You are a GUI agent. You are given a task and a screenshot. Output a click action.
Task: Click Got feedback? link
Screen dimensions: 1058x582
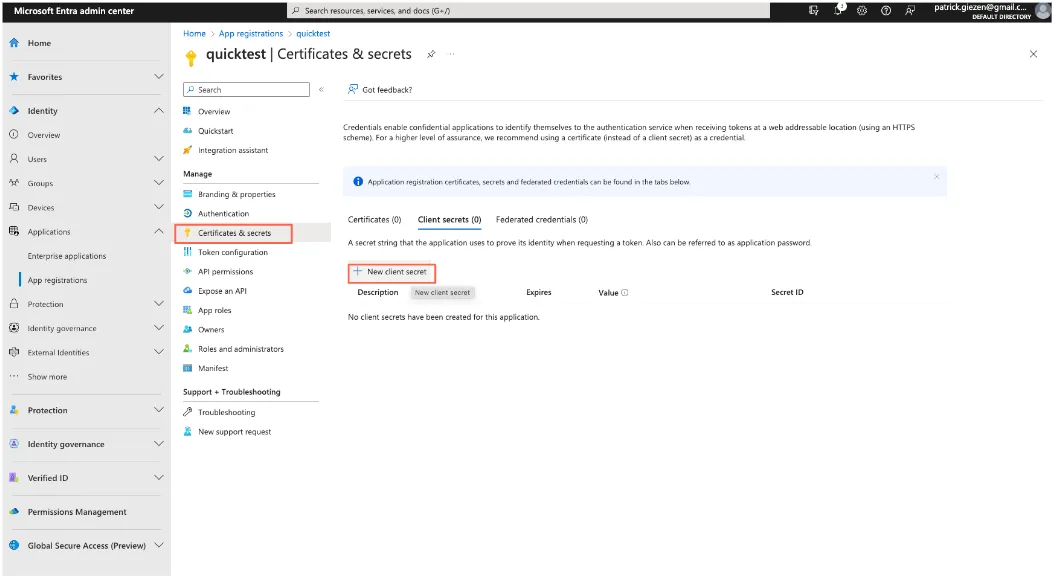coord(380,90)
